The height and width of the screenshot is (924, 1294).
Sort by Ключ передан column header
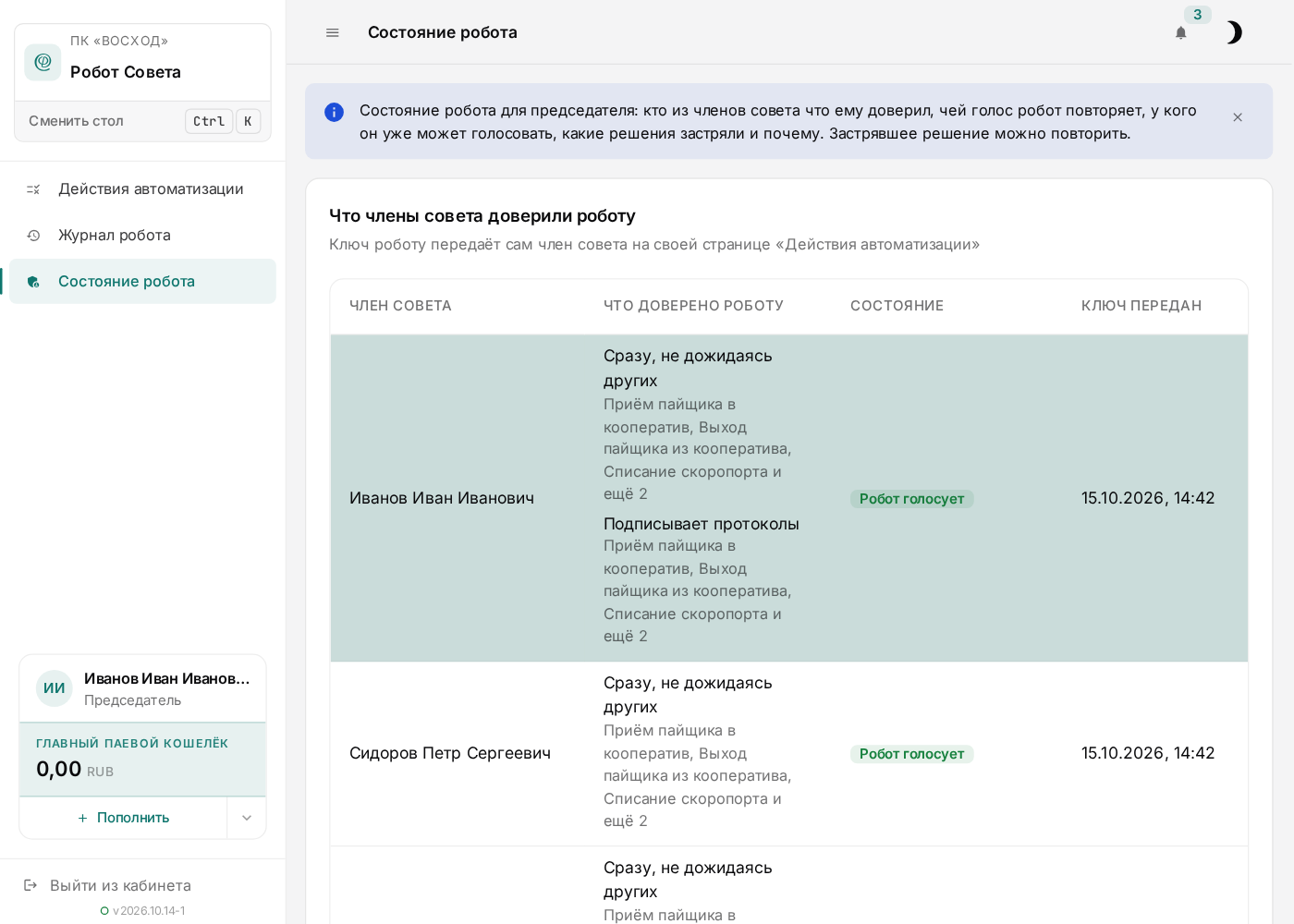(1141, 306)
